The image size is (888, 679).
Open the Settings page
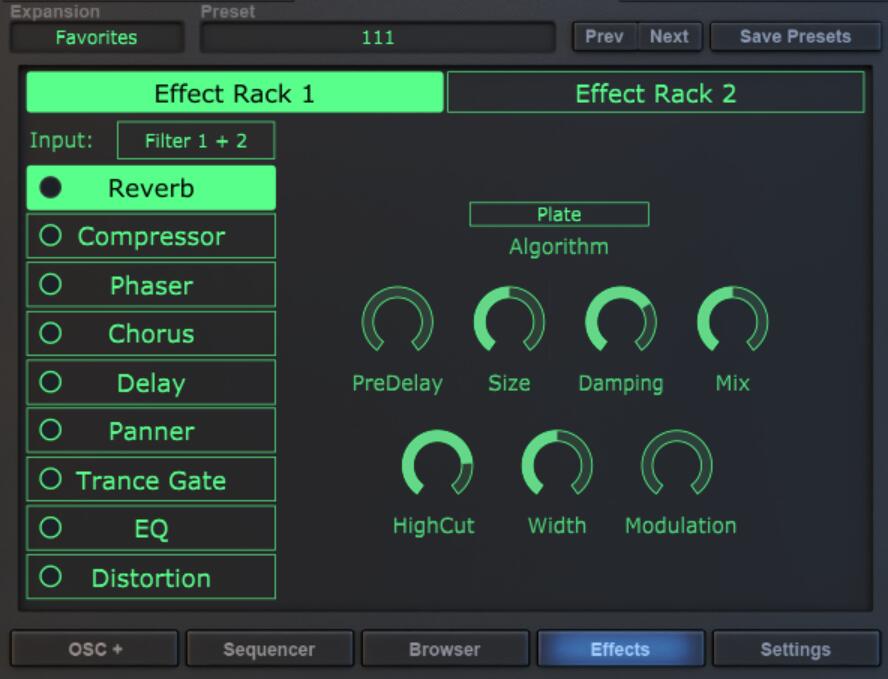(x=796, y=649)
